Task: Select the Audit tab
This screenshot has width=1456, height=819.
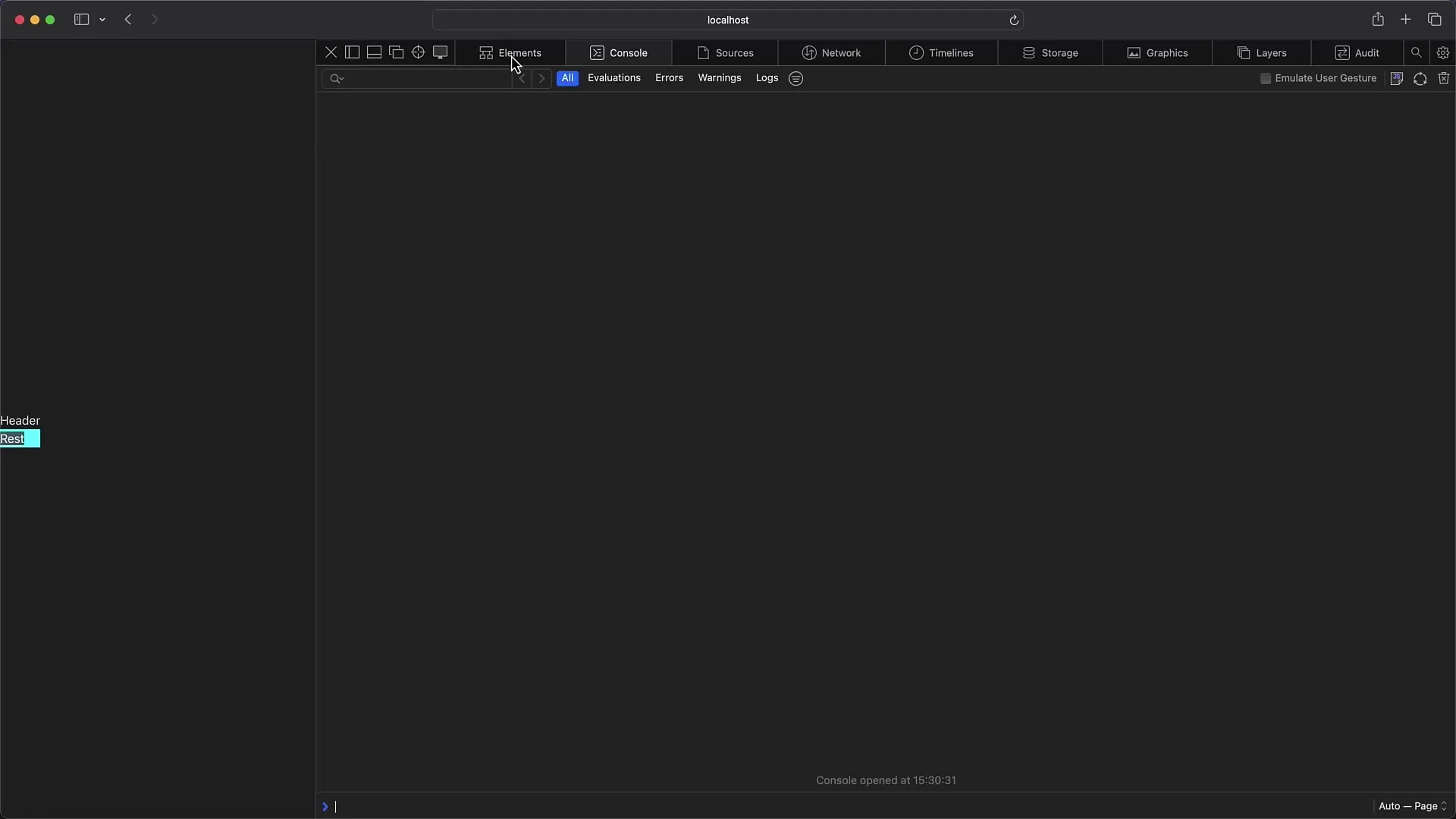Action: 1357,53
